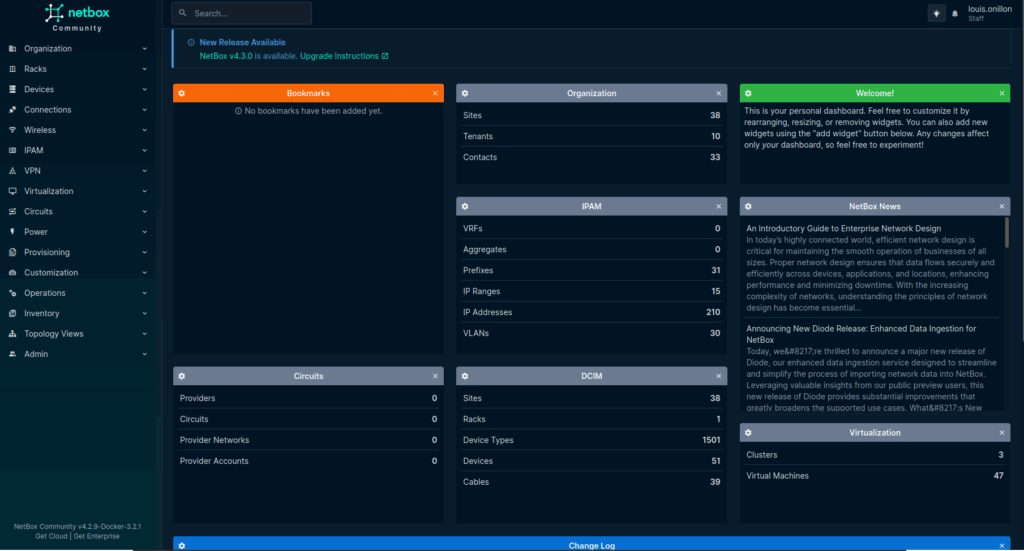This screenshot has width=1024, height=551.
Task: Click the NetBox News scrollbar
Action: (x=1006, y=233)
